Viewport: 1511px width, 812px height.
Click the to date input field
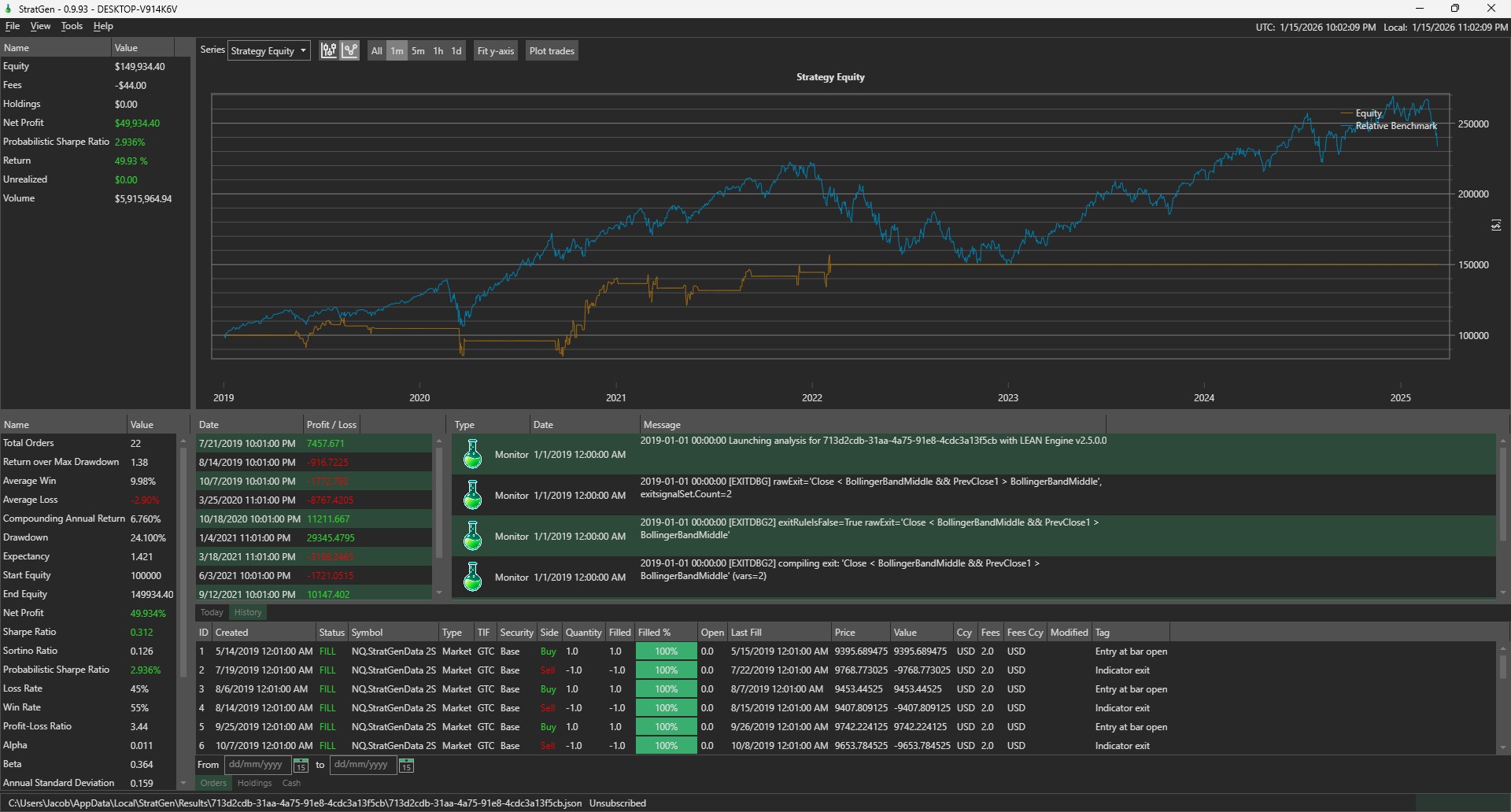tap(363, 765)
